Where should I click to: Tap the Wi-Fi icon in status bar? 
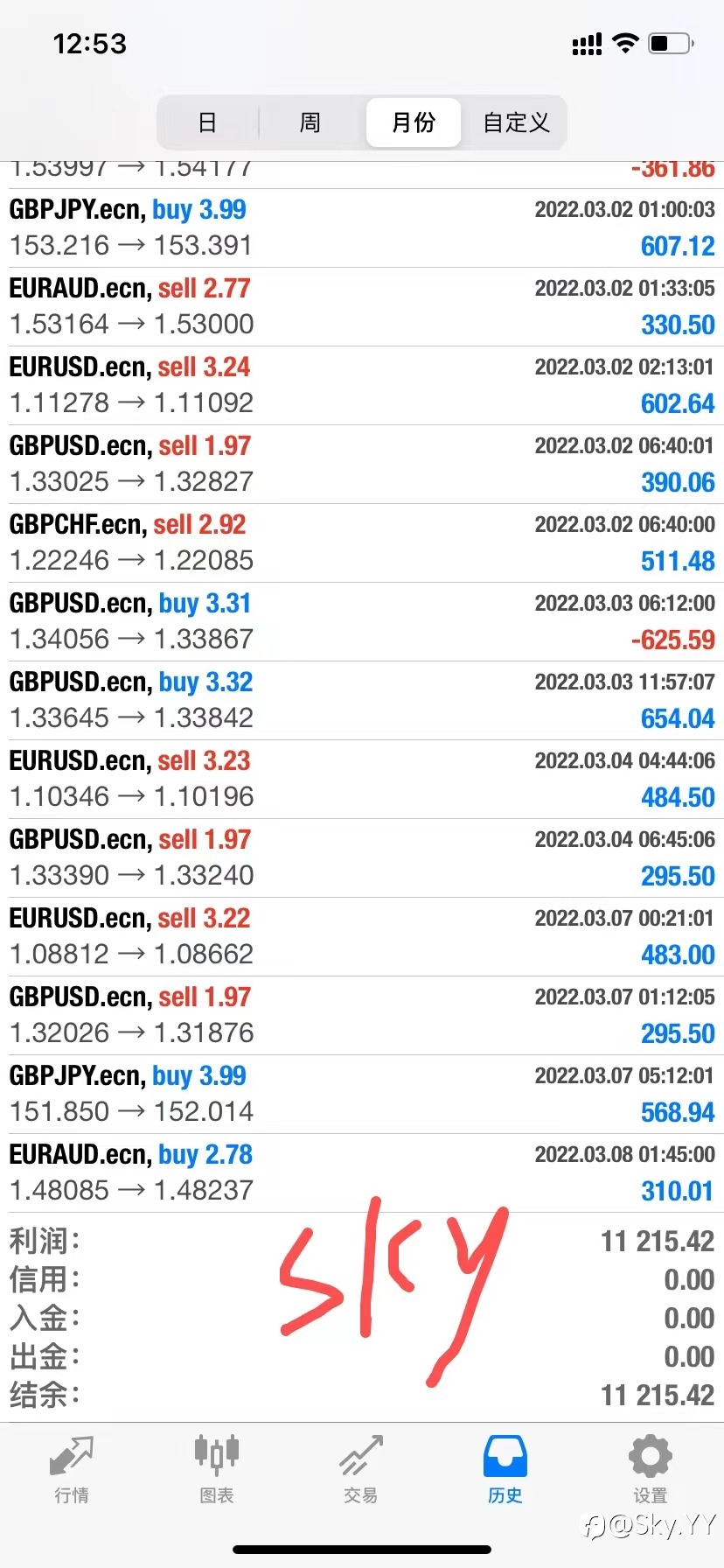click(625, 43)
